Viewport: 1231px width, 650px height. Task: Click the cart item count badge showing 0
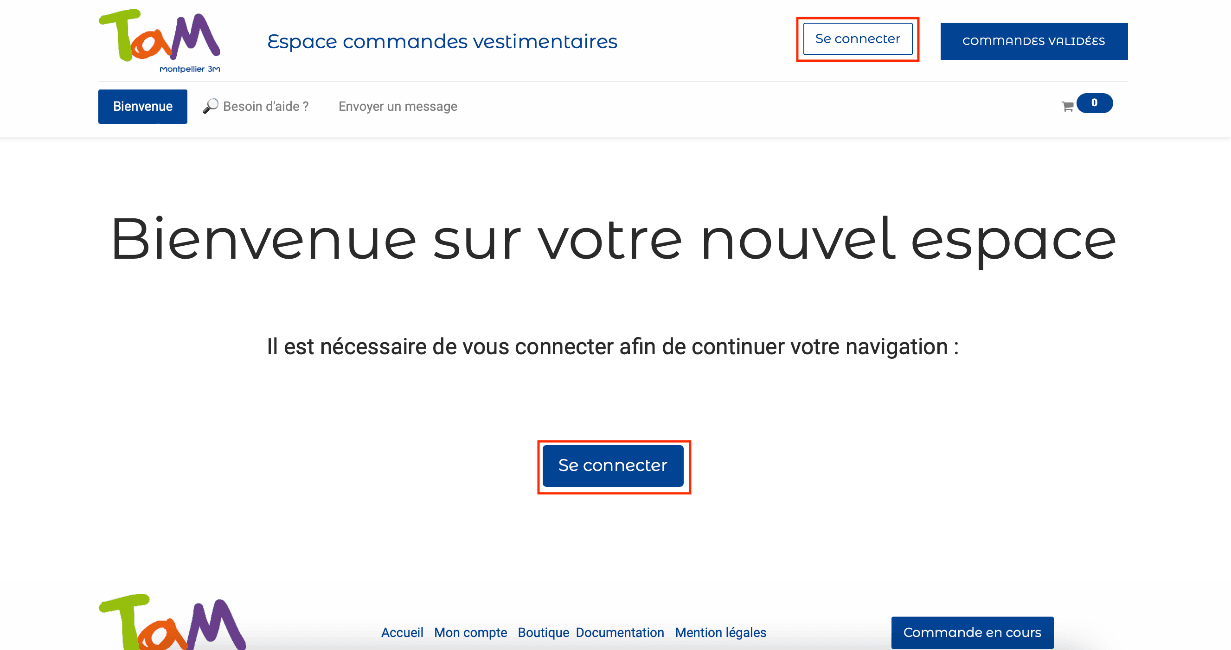click(1094, 102)
